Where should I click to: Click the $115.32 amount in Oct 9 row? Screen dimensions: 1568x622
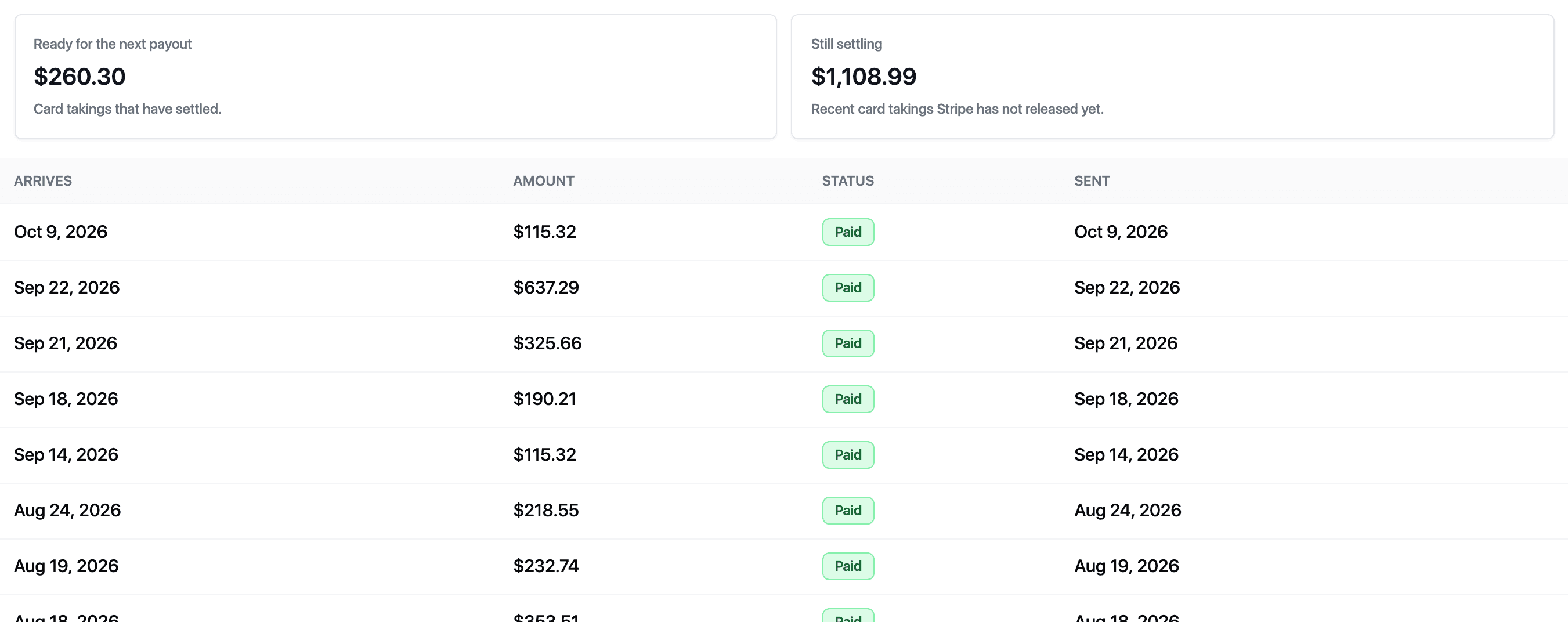pos(544,232)
